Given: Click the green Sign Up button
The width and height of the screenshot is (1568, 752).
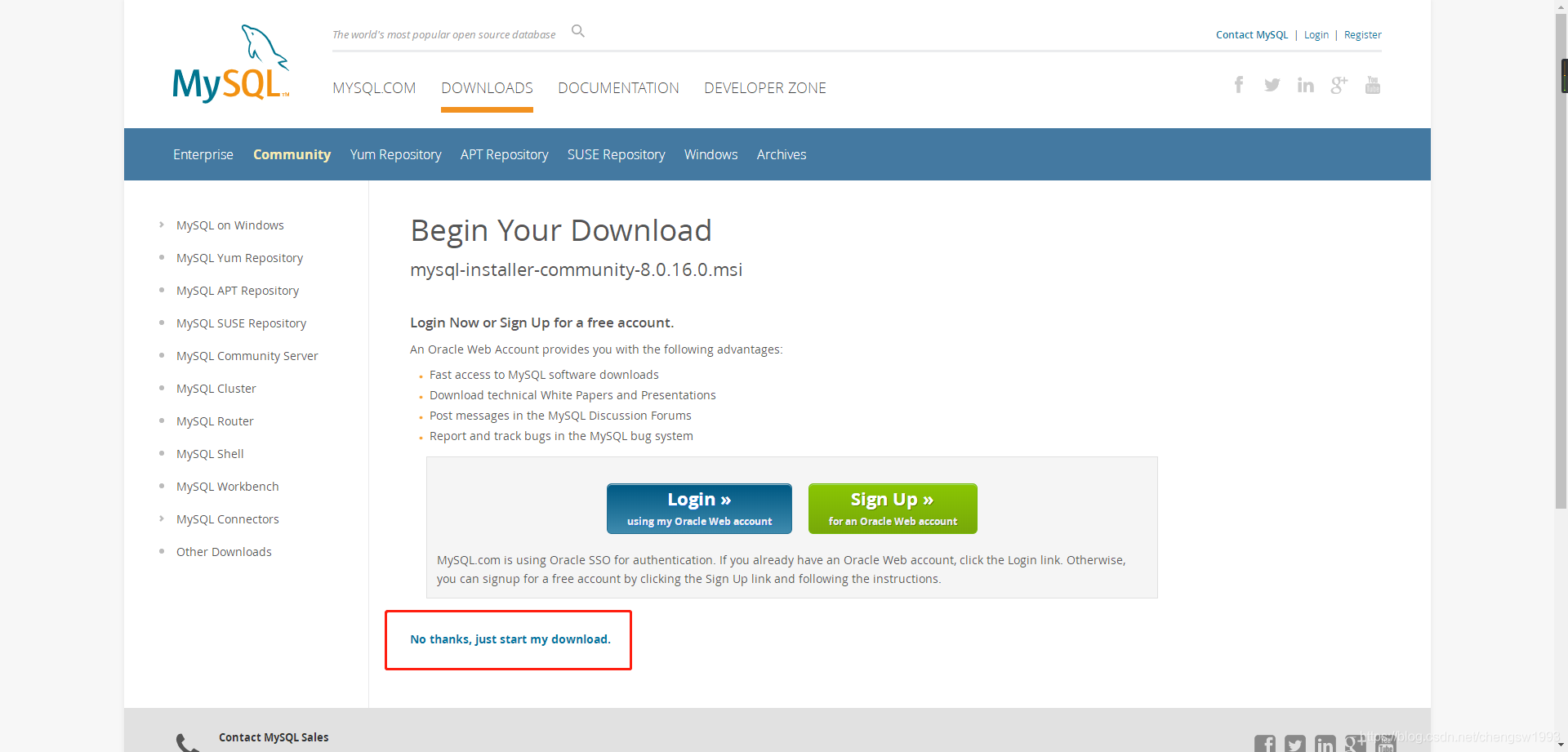Looking at the screenshot, I should tap(893, 509).
